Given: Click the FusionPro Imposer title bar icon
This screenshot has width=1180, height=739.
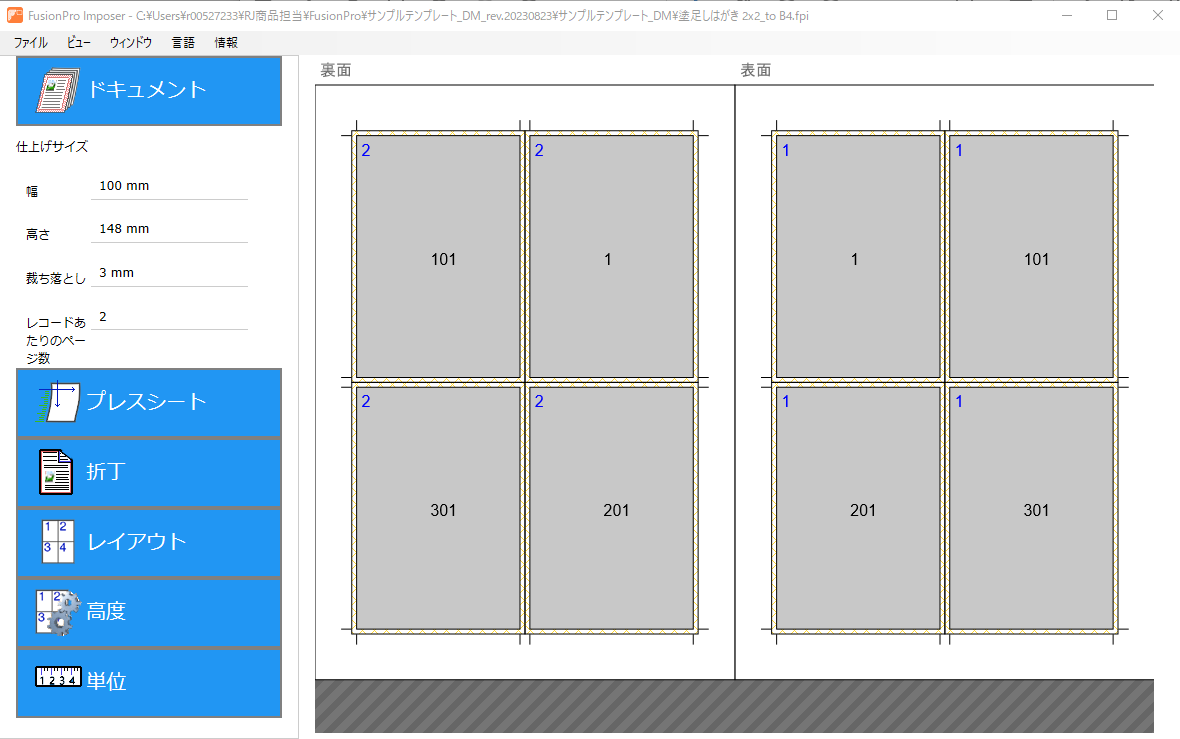Looking at the screenshot, I should point(15,15).
